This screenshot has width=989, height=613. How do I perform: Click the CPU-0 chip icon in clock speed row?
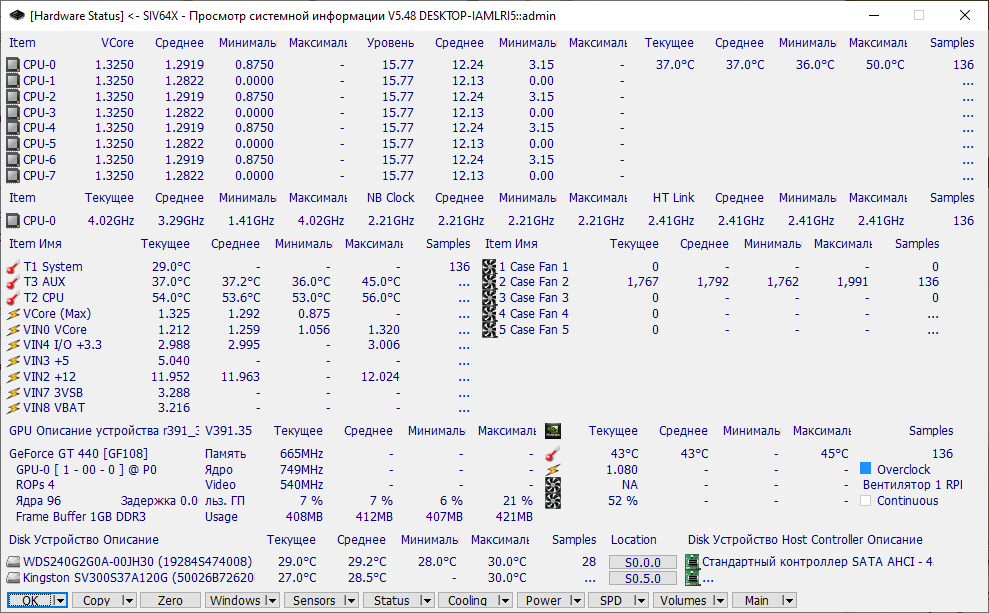click(x=13, y=221)
